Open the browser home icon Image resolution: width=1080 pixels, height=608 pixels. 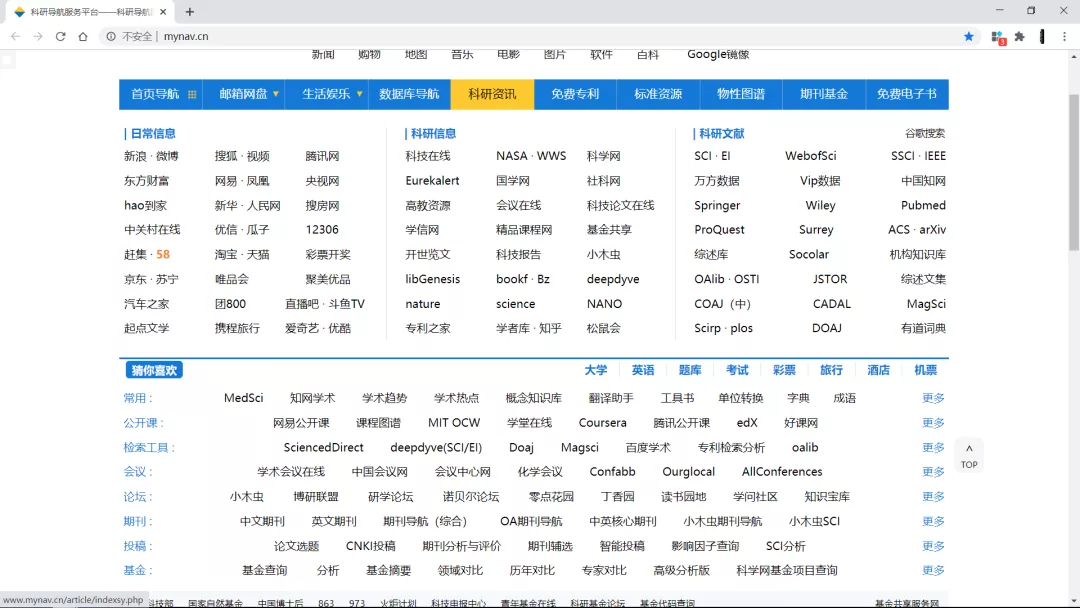point(83,36)
